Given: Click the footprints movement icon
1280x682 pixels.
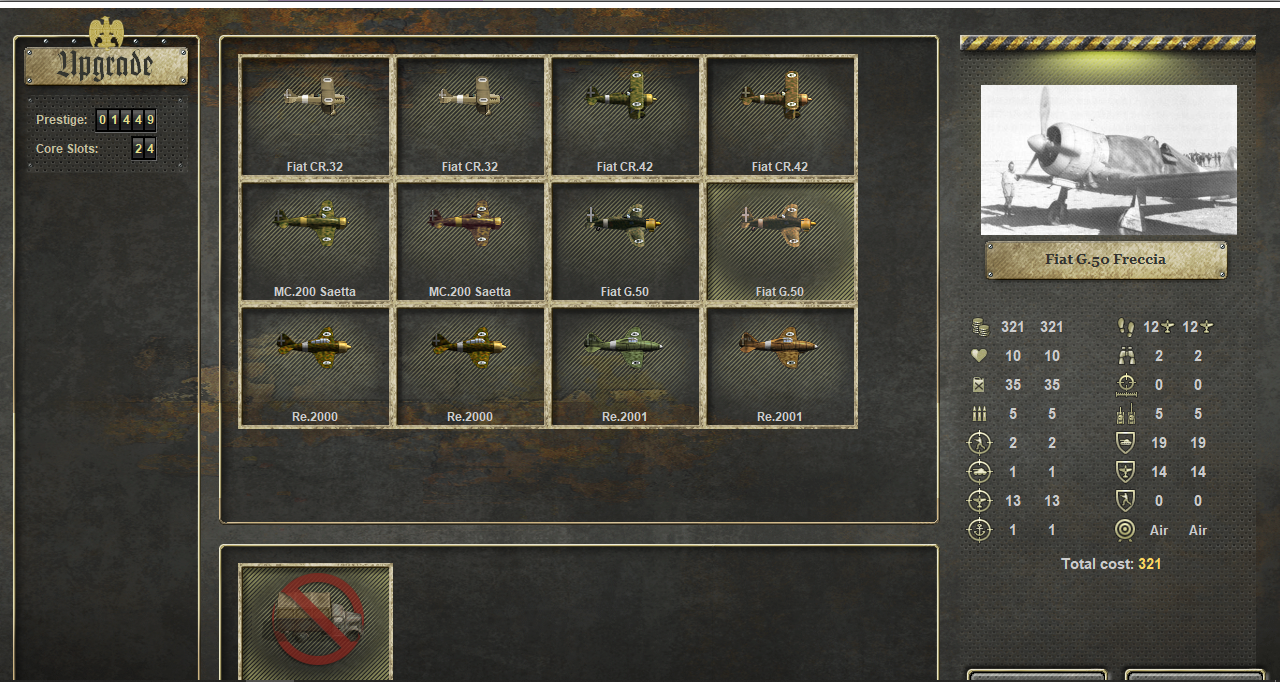Looking at the screenshot, I should click(1126, 327).
